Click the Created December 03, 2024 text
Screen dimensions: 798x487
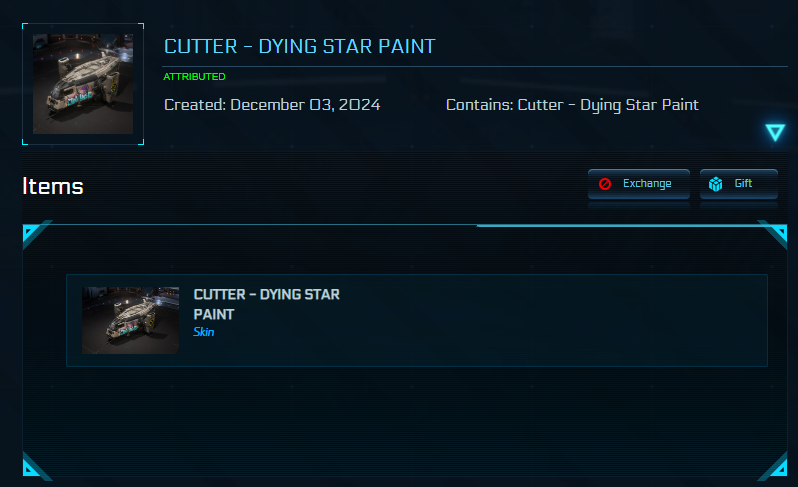(272, 105)
